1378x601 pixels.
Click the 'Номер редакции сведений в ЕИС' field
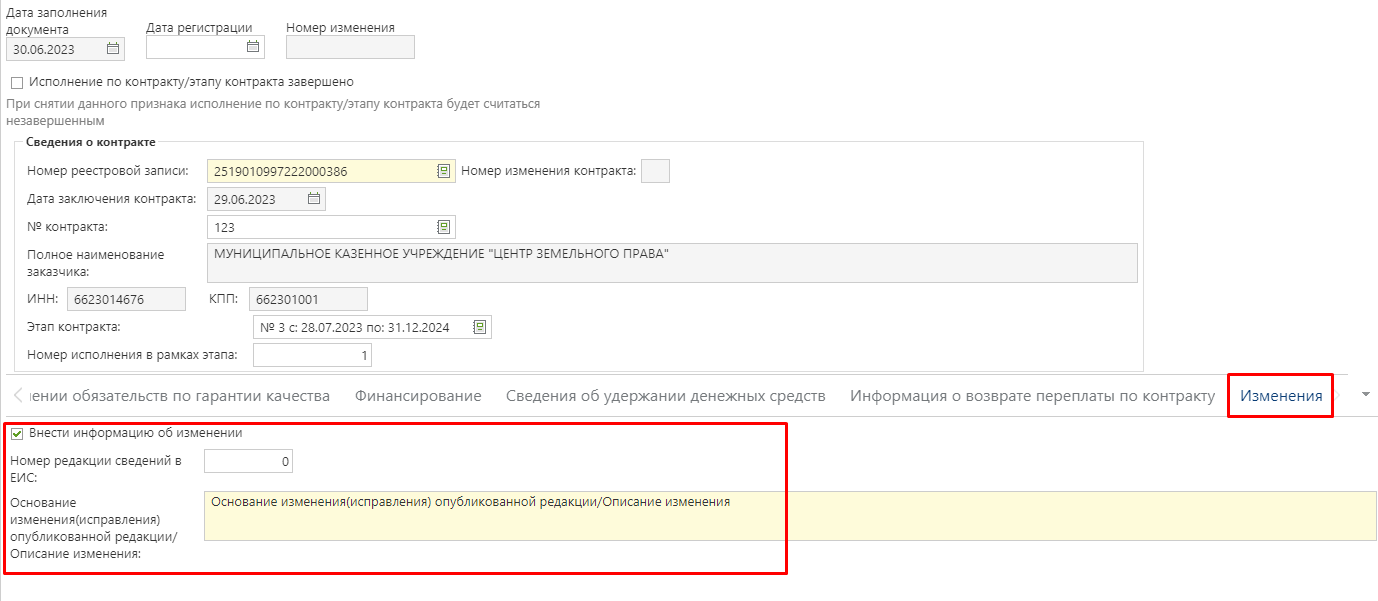248,462
